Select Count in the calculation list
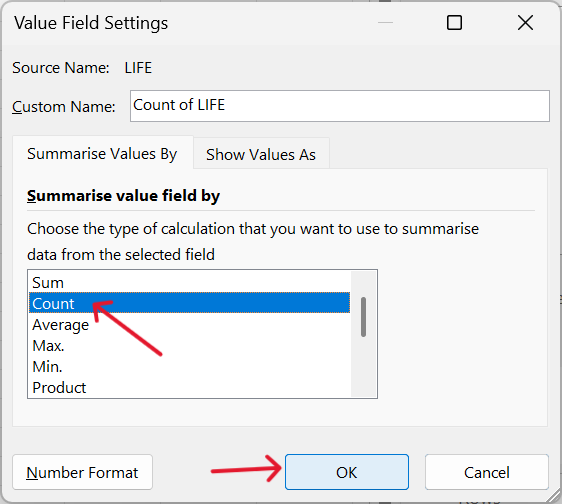The width and height of the screenshot is (562, 504). coord(189,303)
